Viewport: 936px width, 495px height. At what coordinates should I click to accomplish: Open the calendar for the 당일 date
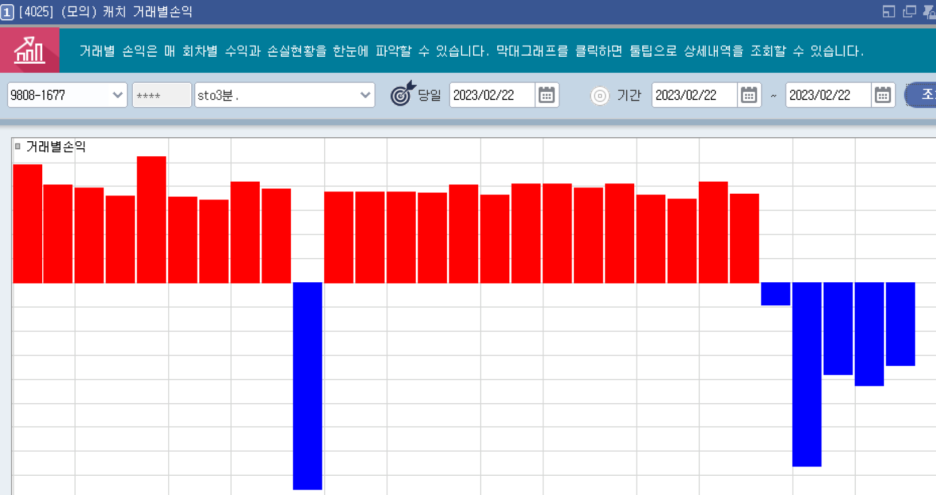546,95
